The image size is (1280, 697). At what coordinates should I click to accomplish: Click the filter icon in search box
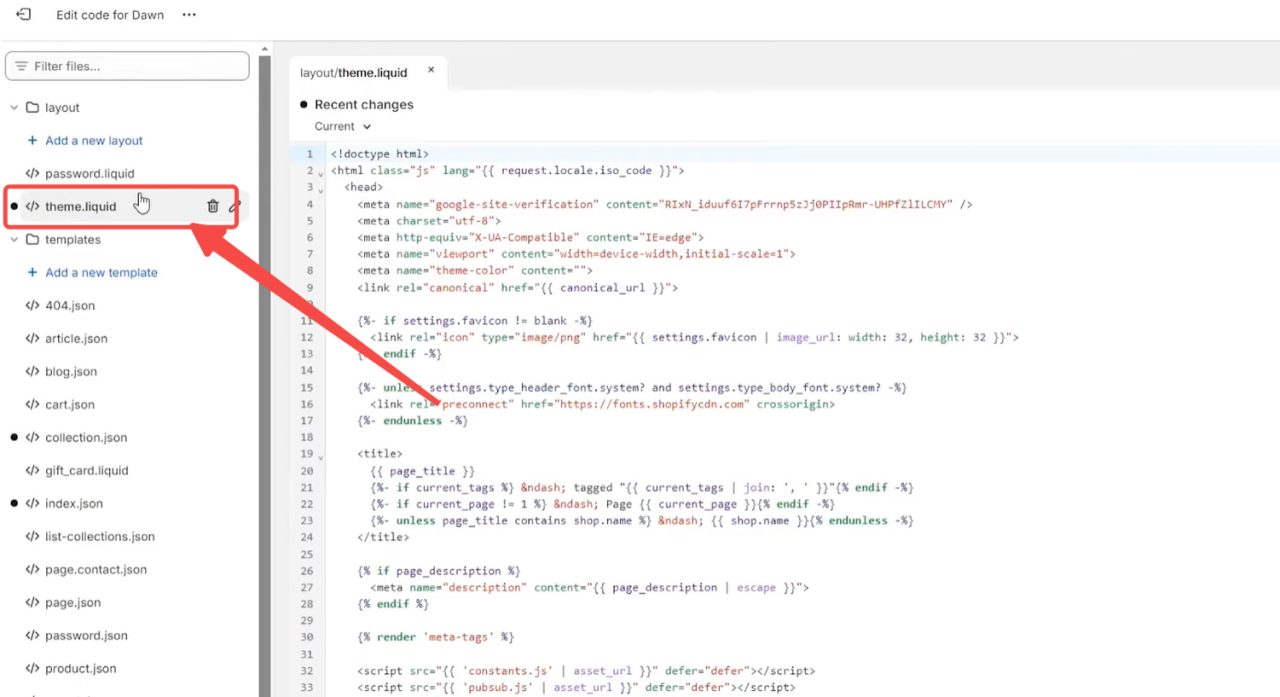coord(21,66)
